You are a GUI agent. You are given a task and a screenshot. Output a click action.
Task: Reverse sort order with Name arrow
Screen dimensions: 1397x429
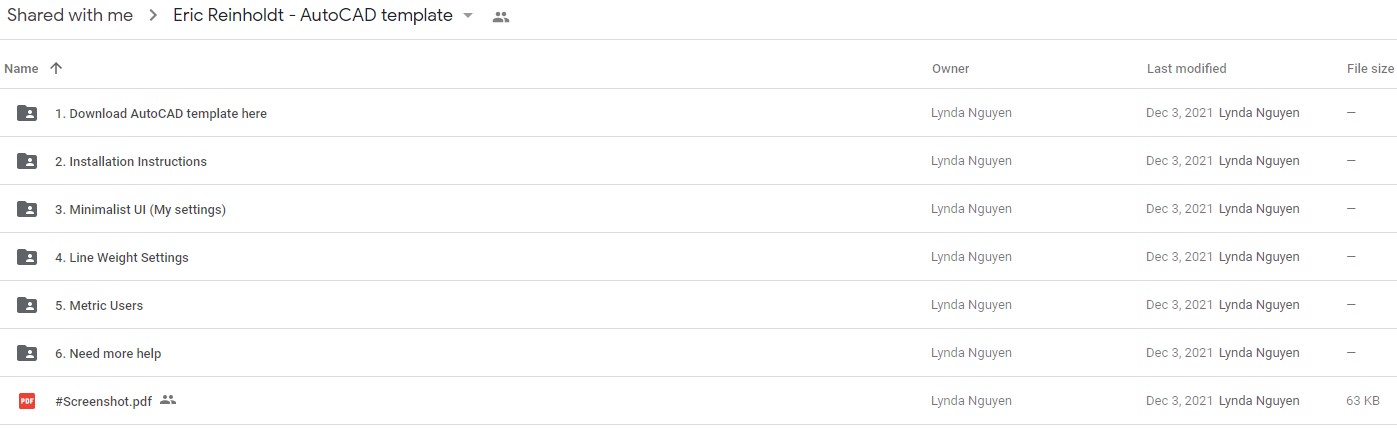(56, 68)
